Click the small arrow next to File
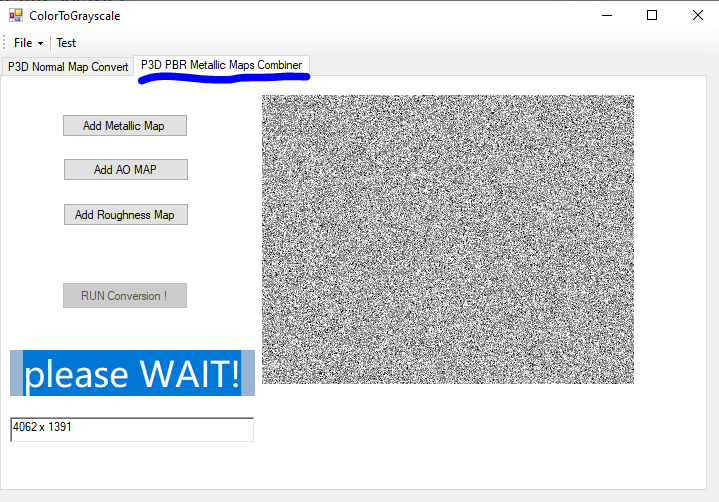719x502 pixels. [x=40, y=44]
